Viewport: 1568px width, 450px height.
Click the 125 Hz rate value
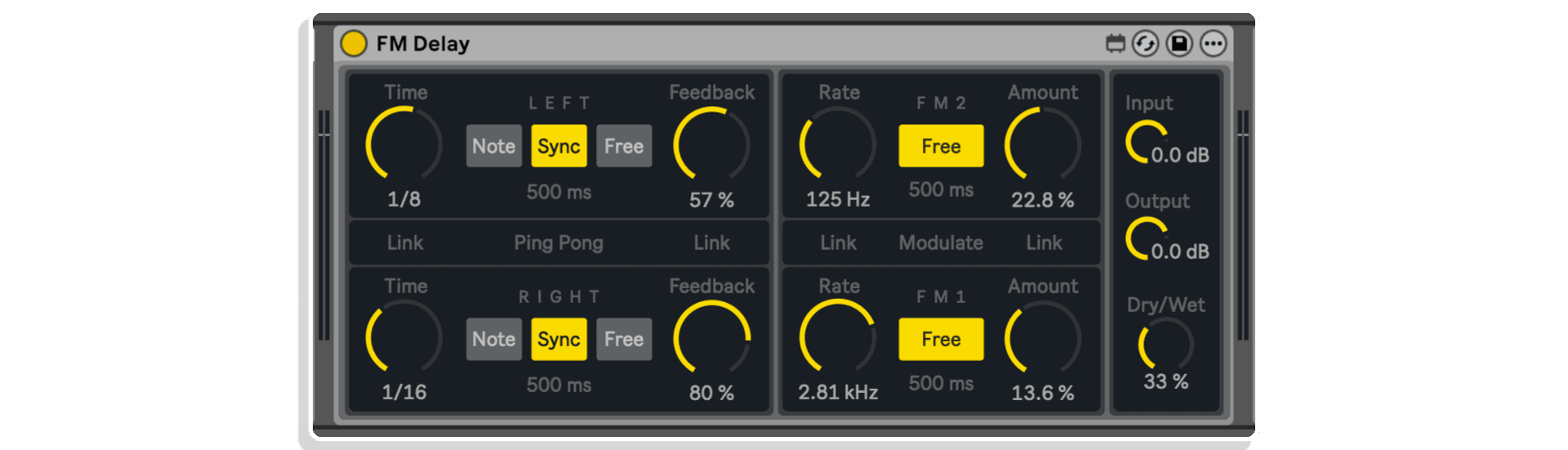(x=838, y=199)
